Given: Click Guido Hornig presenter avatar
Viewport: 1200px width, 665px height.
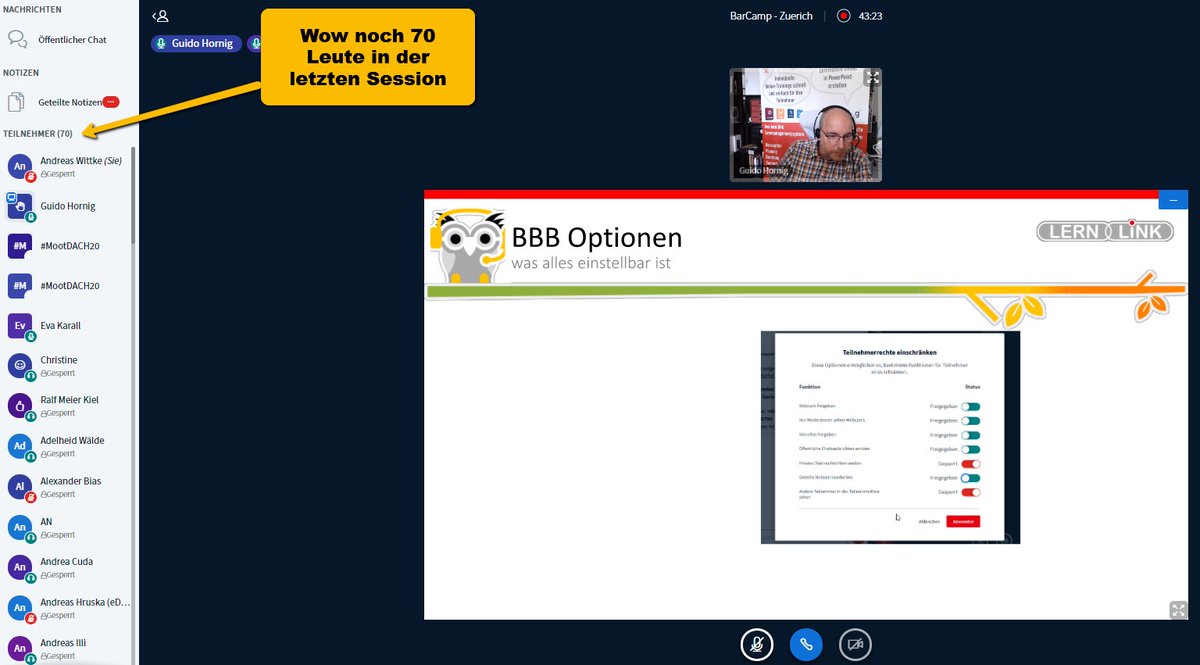Looking at the screenshot, I should tap(20, 206).
